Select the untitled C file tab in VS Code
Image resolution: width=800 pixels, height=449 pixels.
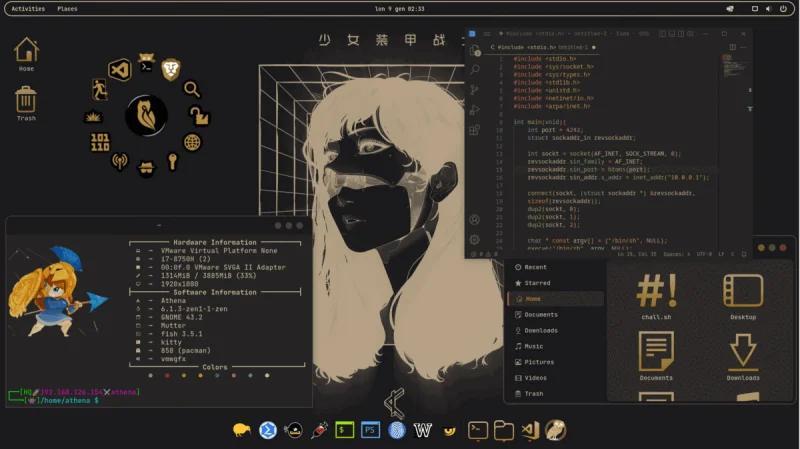click(542, 47)
